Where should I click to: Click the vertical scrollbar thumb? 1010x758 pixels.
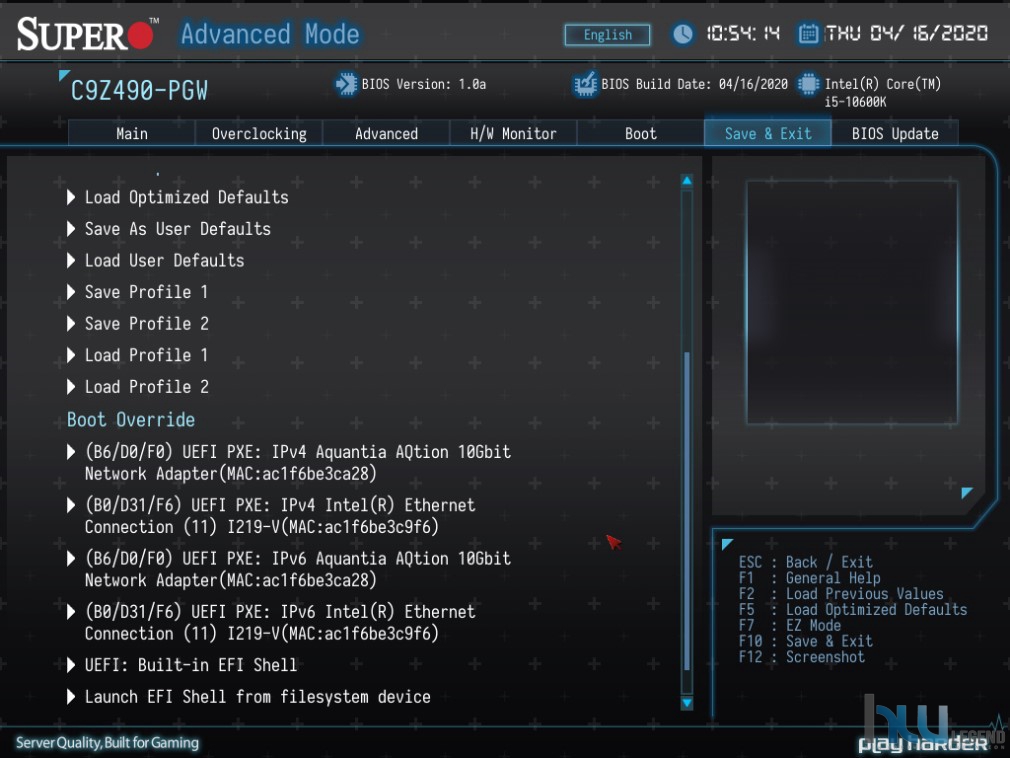coord(687,511)
